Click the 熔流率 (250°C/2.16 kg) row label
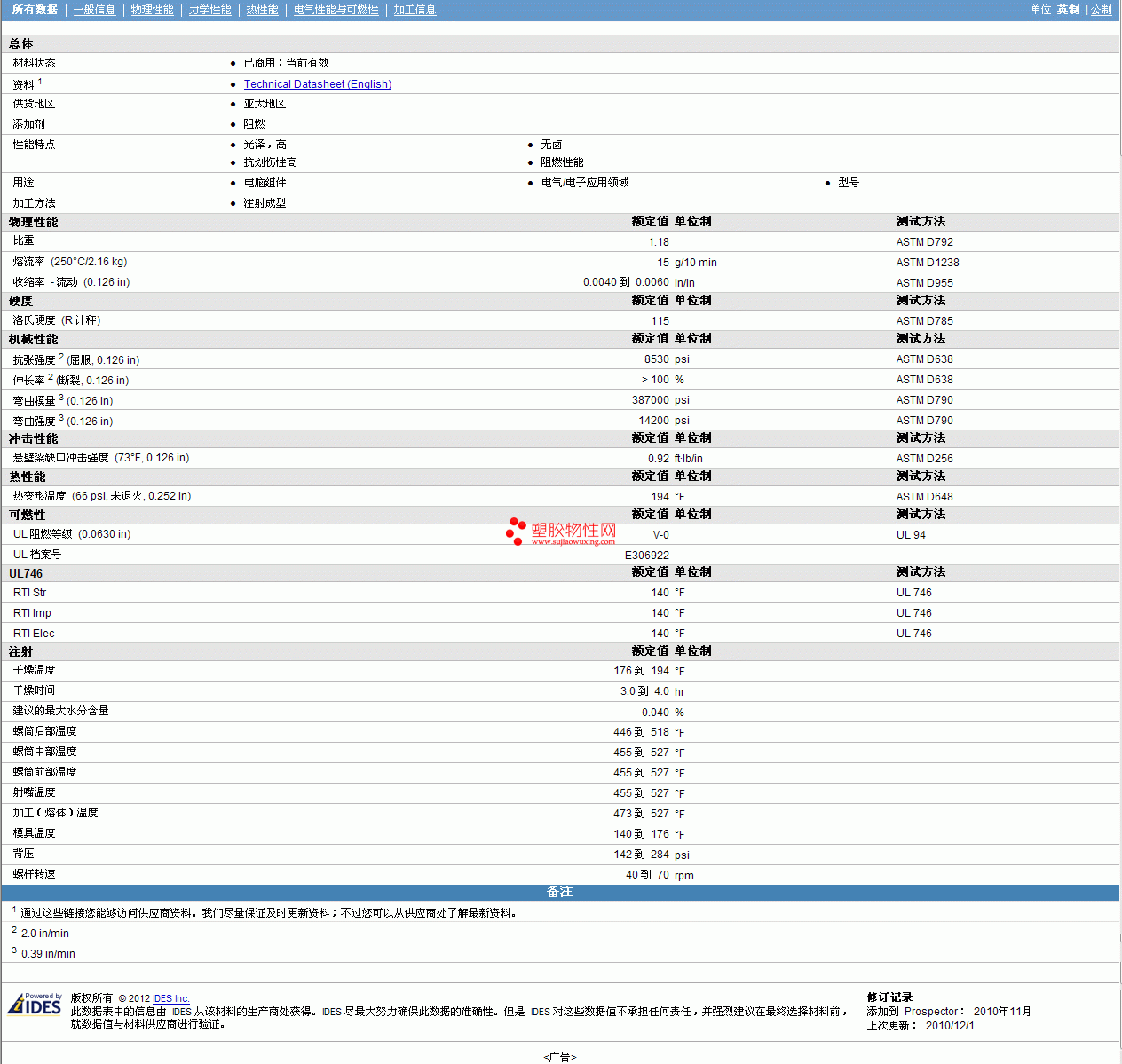The height and width of the screenshot is (1064, 1122). pos(70,262)
